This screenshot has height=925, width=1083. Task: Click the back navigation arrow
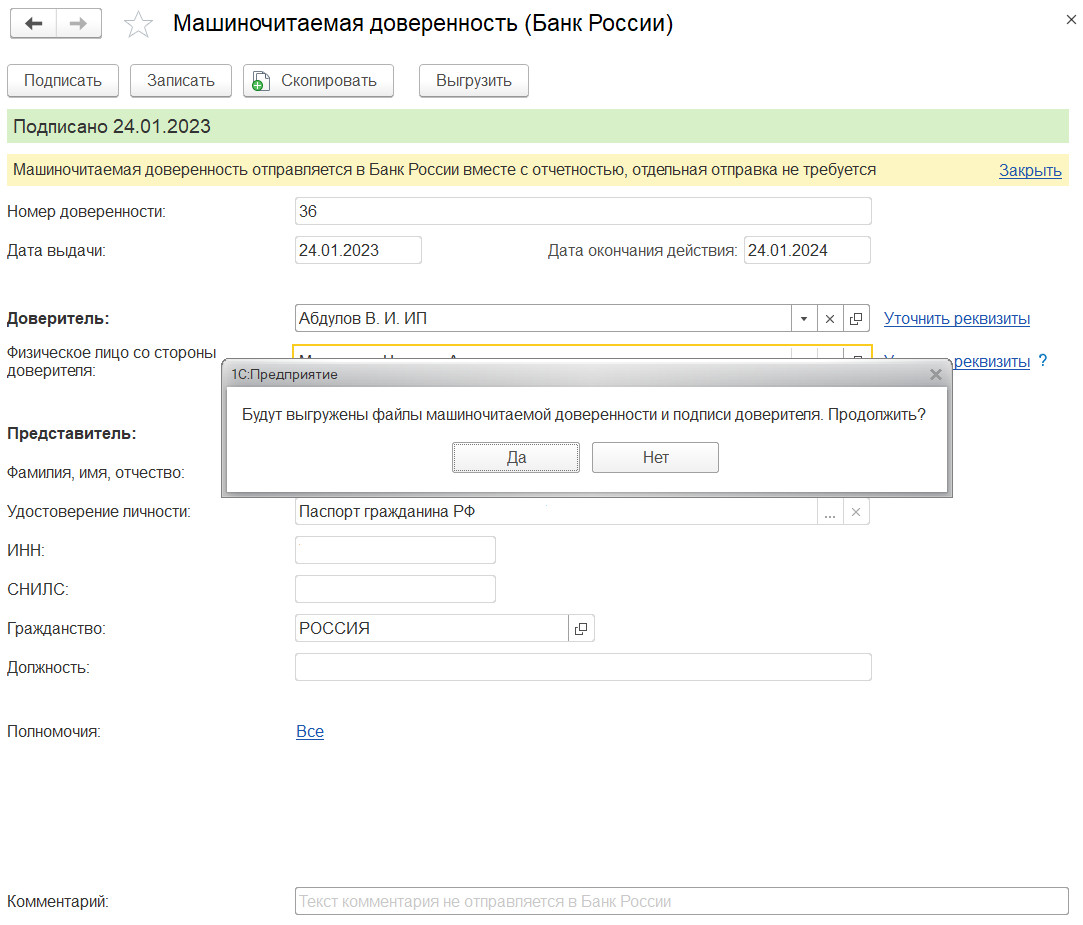(32, 24)
